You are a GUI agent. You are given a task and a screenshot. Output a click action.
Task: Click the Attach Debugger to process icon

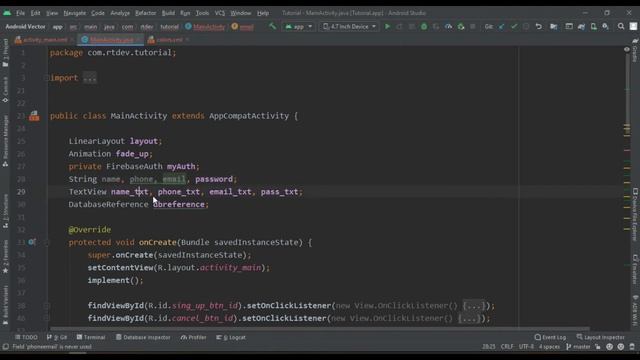click(461, 27)
